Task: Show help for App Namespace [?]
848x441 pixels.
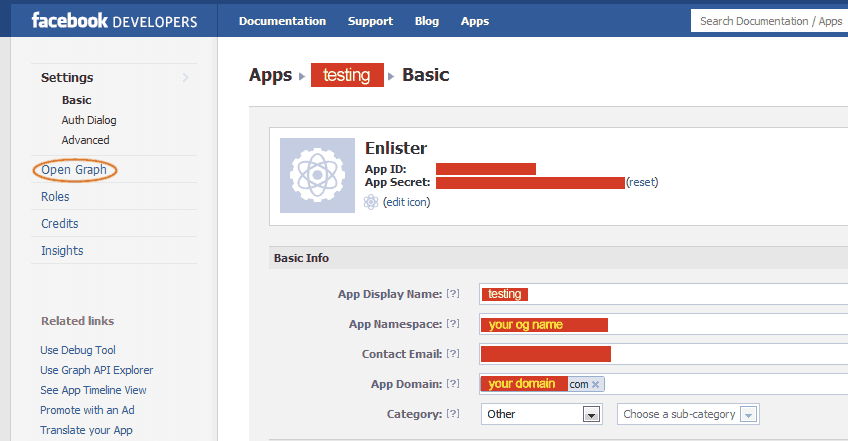Action: click(453, 324)
